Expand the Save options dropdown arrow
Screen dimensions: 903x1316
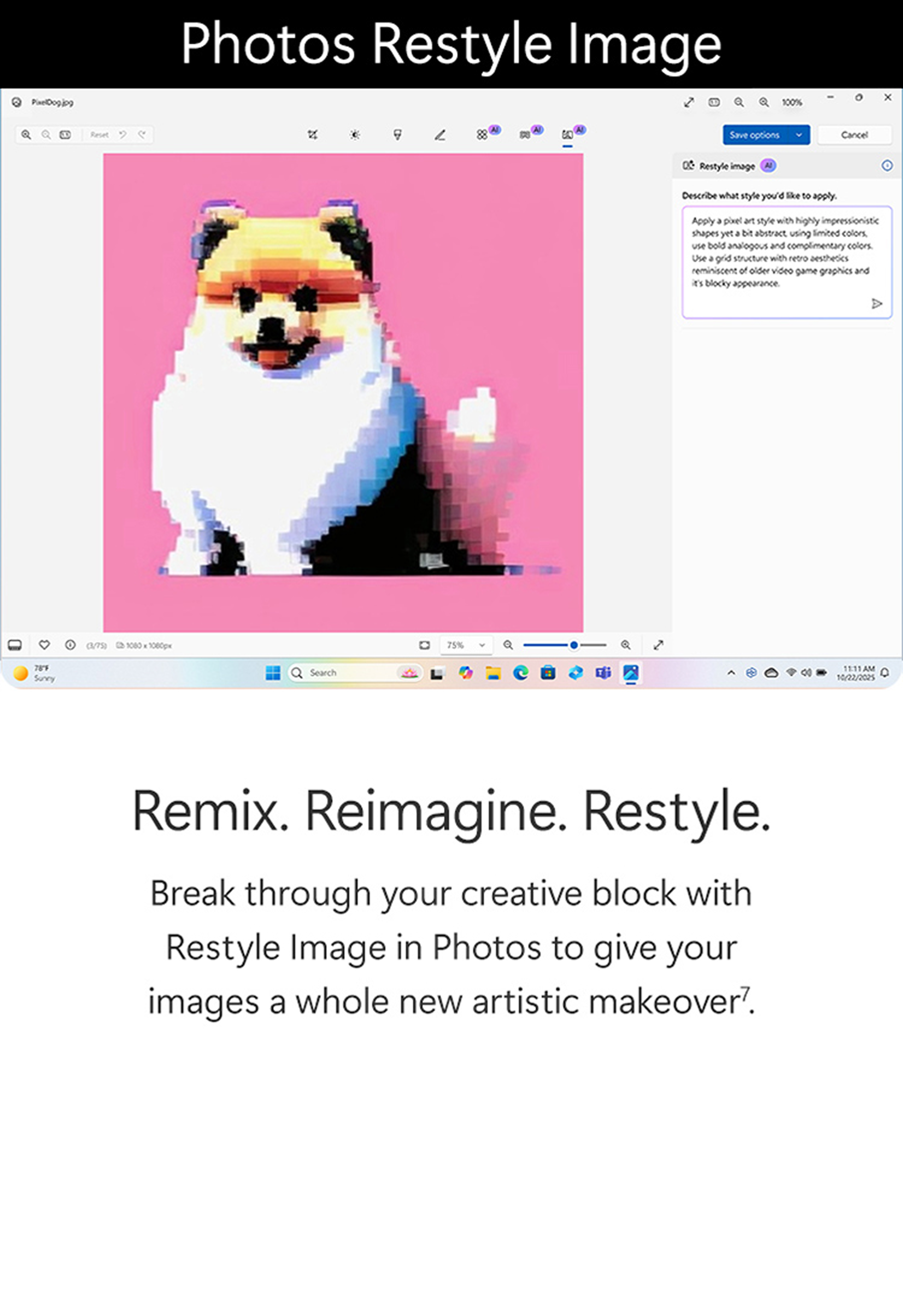[799, 135]
